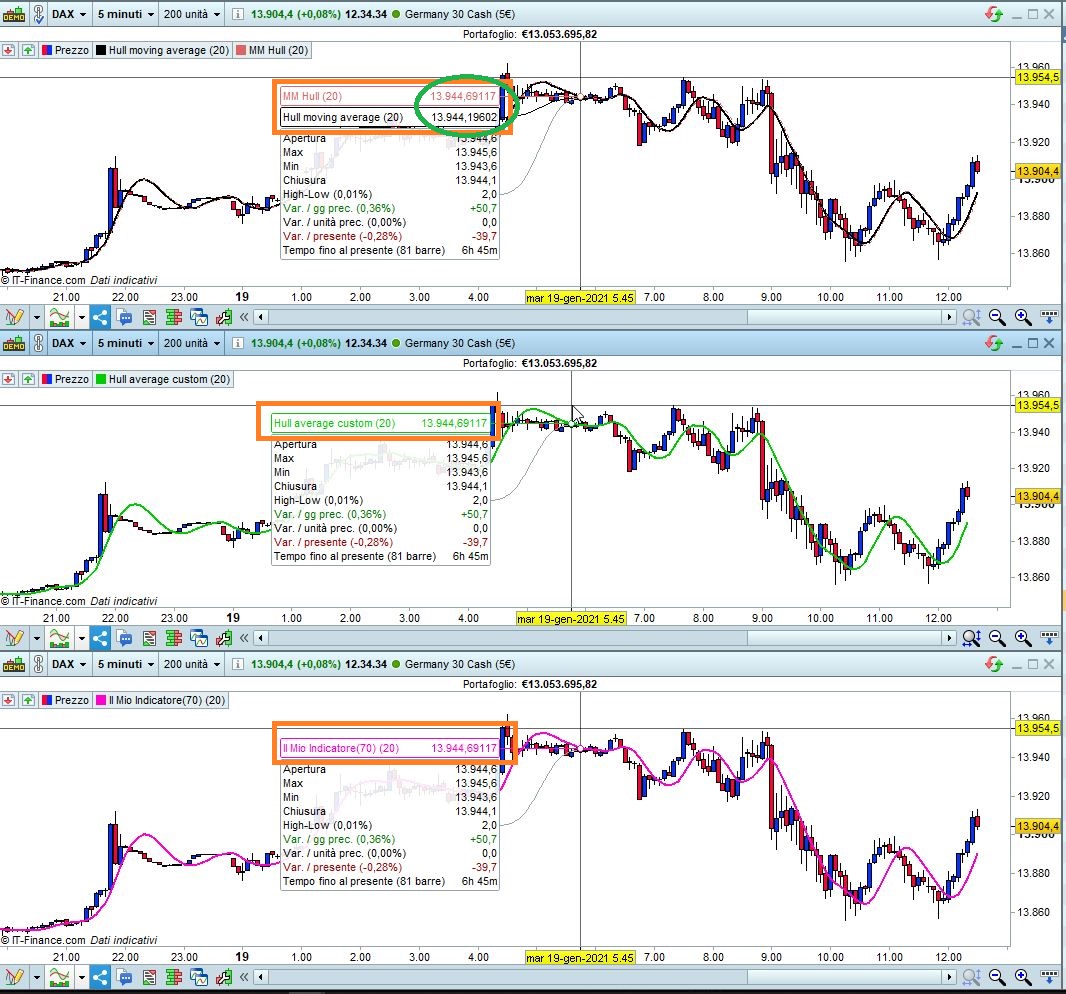The width and height of the screenshot is (1066, 994).
Task: Click the green up arrow toggle in the middle chart legend
Action: click(28, 379)
